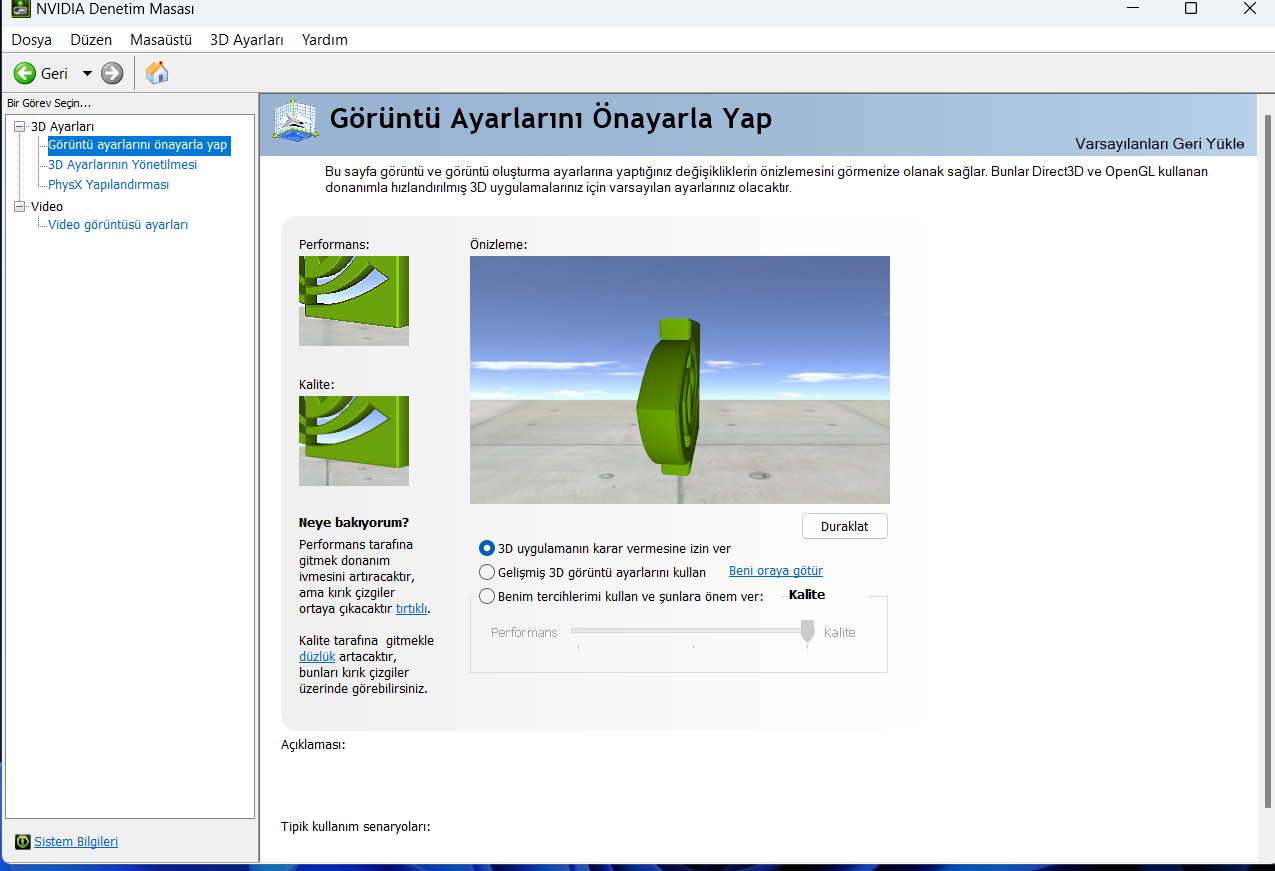
Task: Click the Bir Görev Seçin... header
Action: 49,103
